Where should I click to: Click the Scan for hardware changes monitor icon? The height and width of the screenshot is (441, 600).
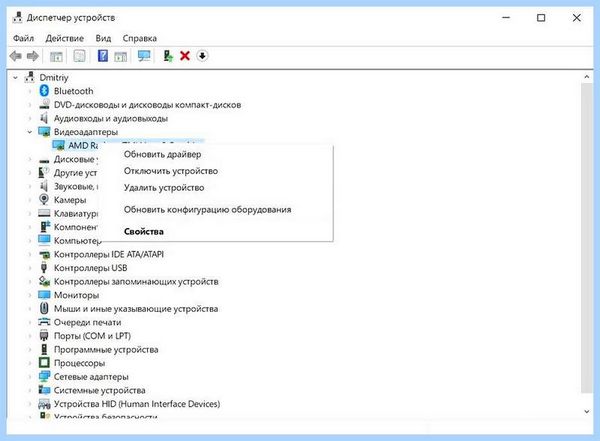pos(144,56)
